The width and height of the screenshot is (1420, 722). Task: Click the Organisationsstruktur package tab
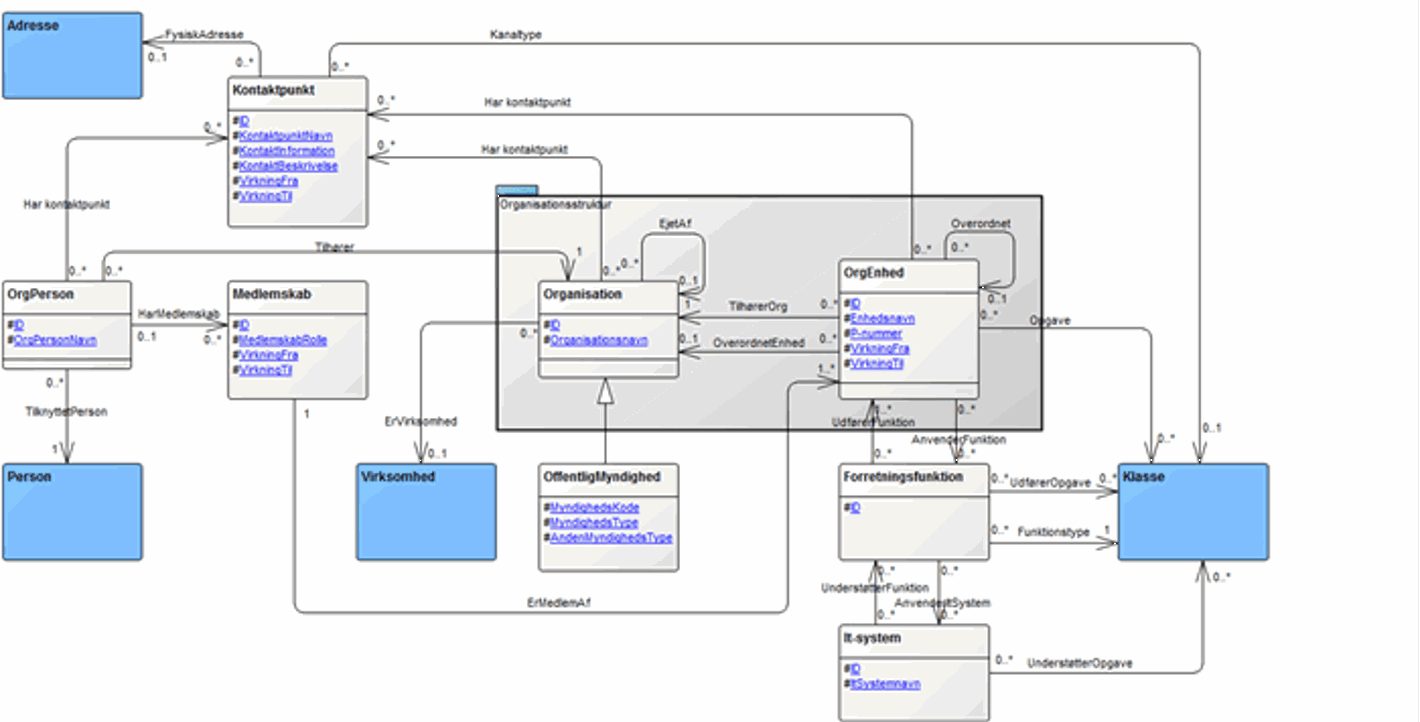(517, 189)
